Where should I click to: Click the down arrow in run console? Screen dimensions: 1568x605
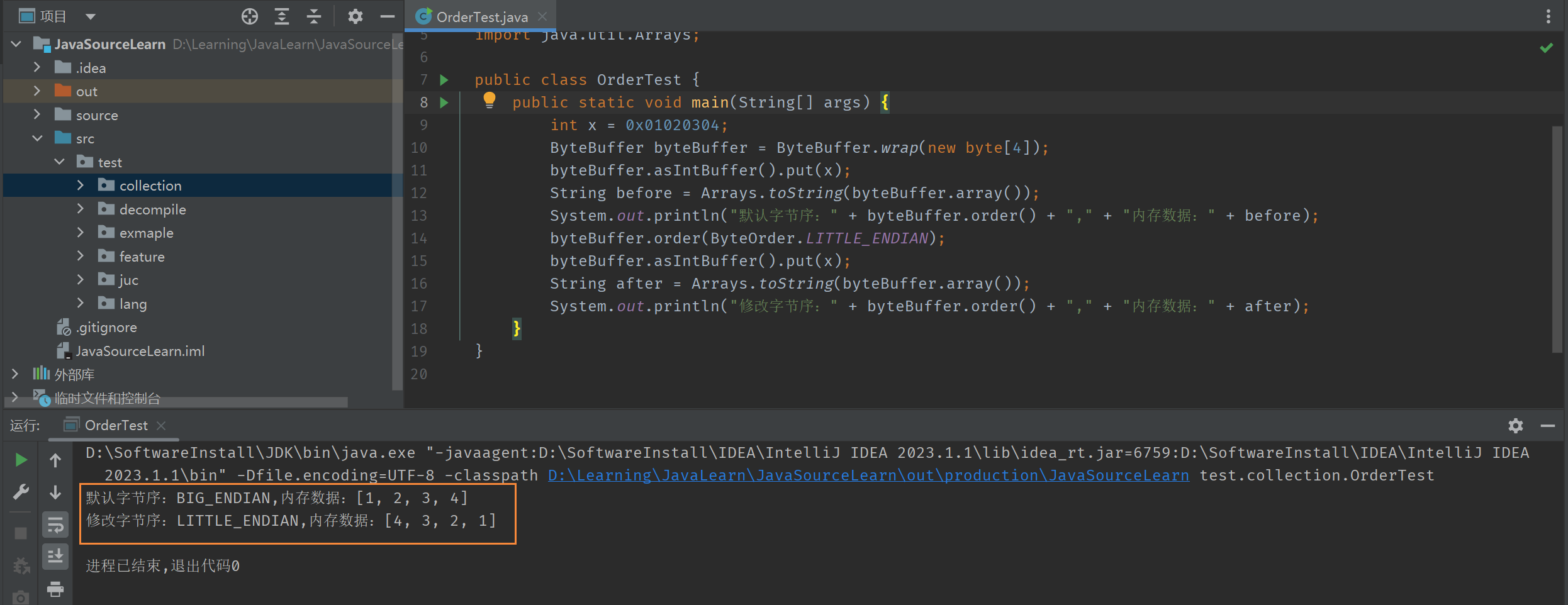click(x=55, y=492)
